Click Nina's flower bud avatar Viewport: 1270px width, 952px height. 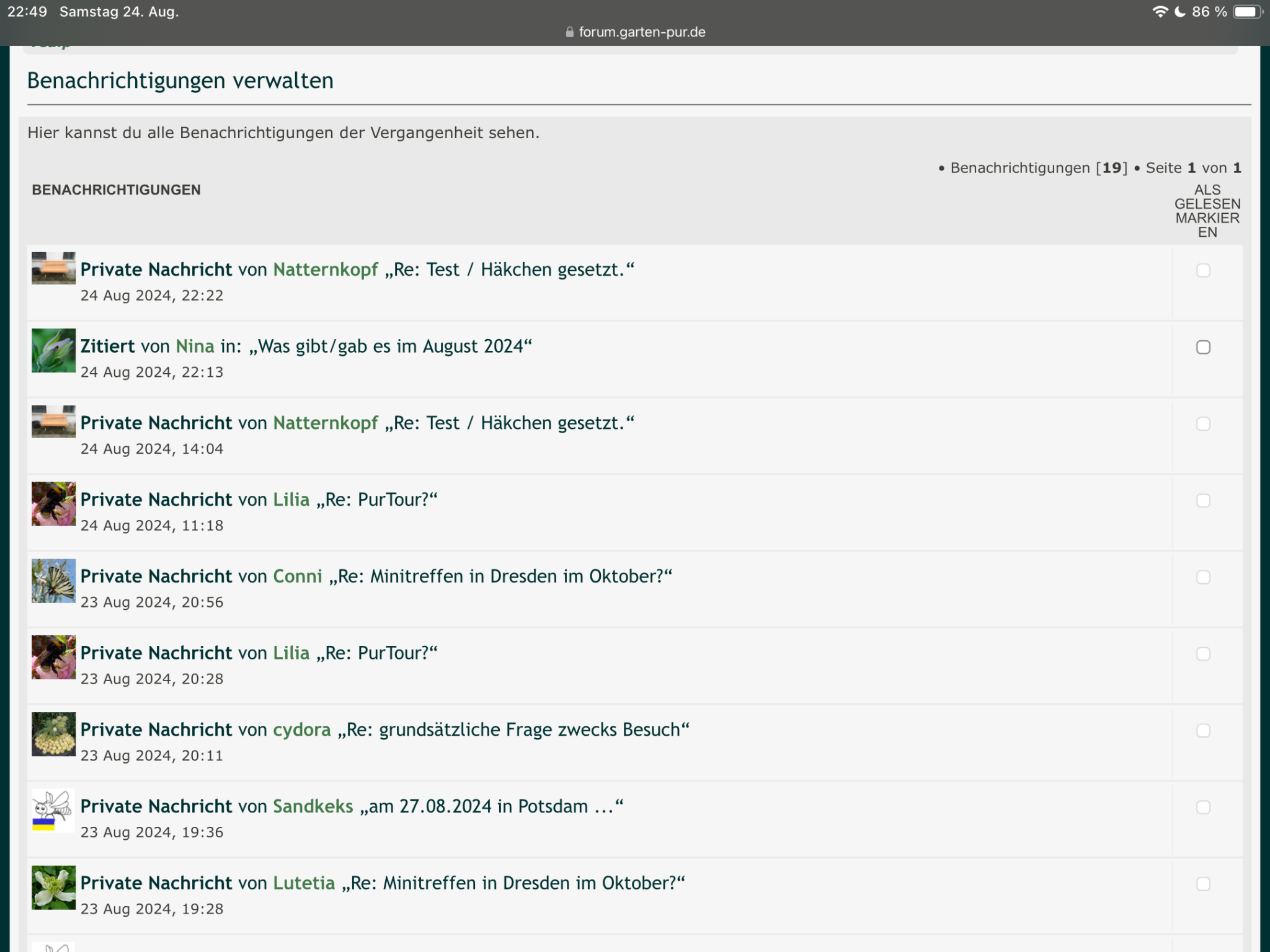click(x=53, y=350)
